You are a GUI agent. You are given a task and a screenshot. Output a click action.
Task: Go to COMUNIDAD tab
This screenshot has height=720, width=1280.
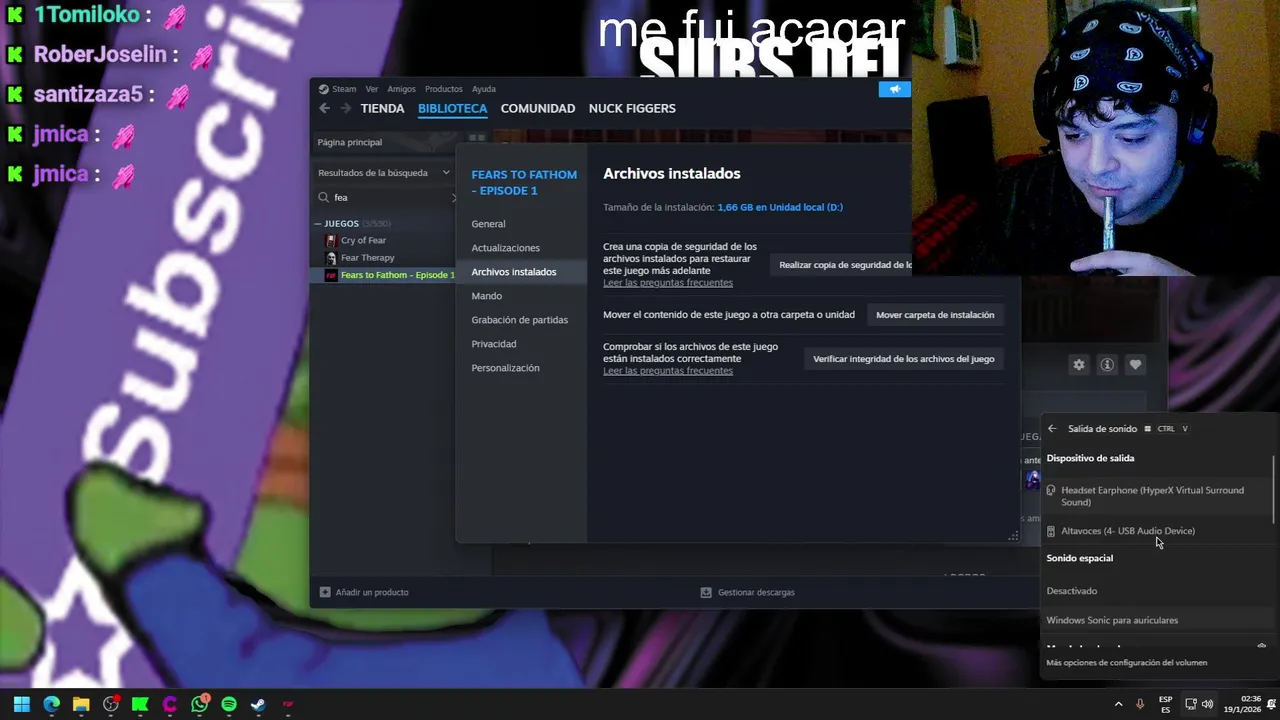point(538,108)
